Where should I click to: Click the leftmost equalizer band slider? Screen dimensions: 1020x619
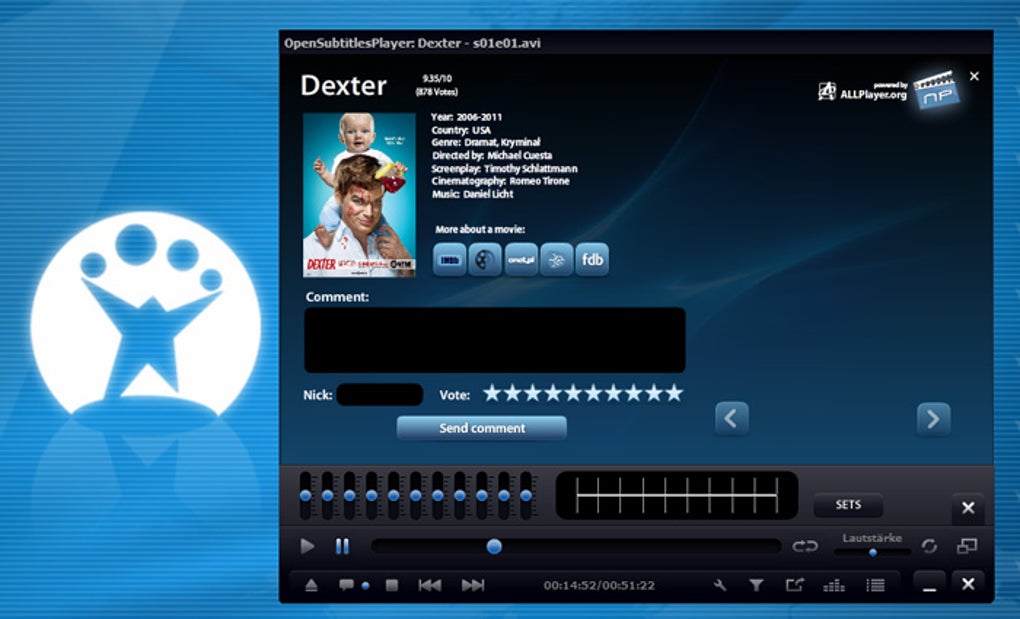pyautogui.click(x=305, y=495)
